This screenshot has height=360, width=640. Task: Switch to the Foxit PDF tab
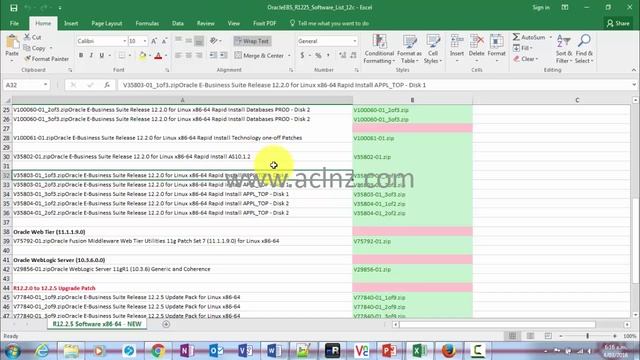[264, 23]
